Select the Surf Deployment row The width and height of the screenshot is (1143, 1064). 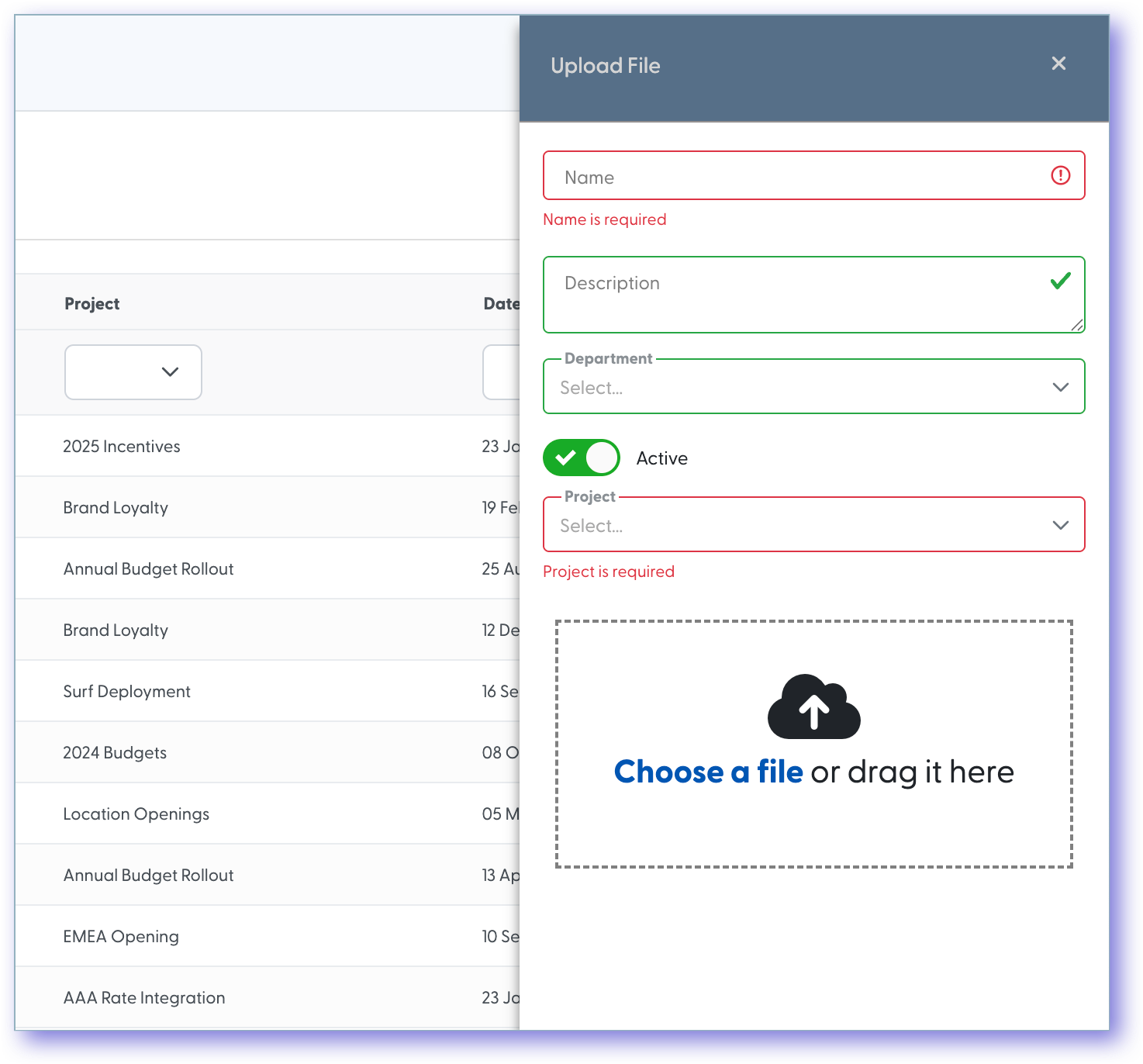tap(267, 691)
